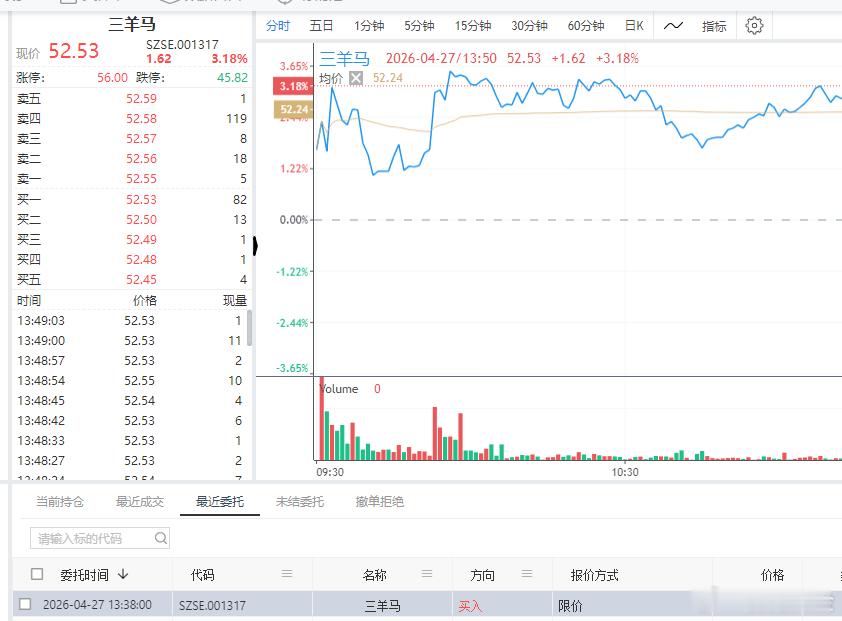
Task: Close the 均价 average price indicator
Action: (355, 78)
